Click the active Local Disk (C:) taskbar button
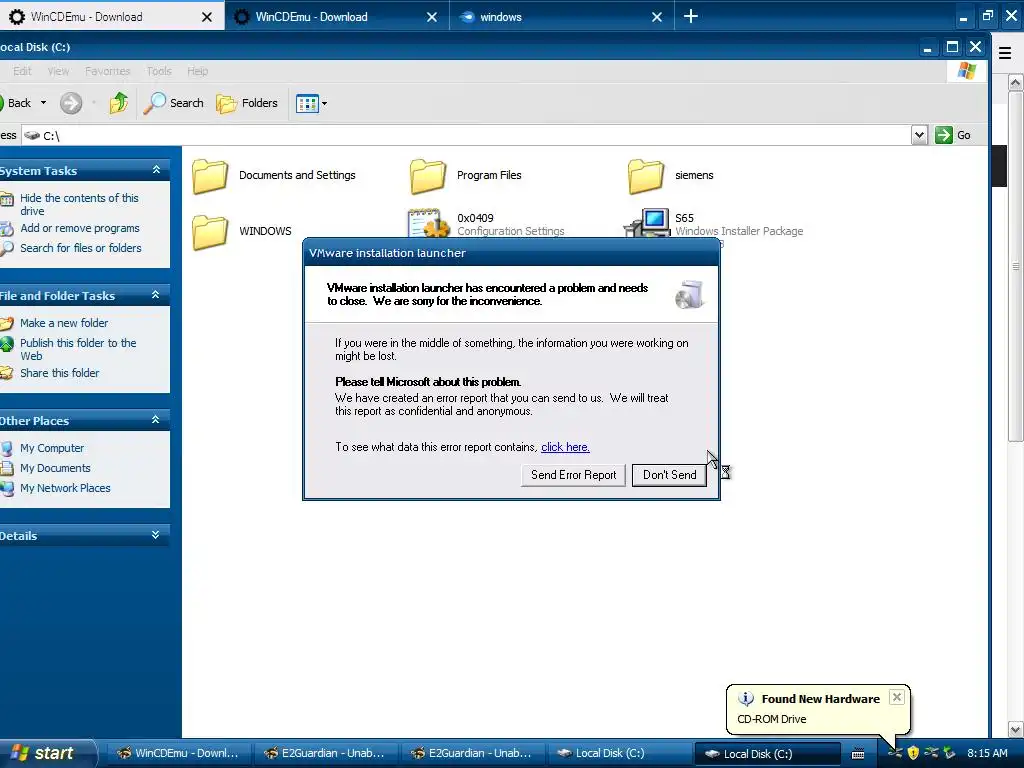 767,754
